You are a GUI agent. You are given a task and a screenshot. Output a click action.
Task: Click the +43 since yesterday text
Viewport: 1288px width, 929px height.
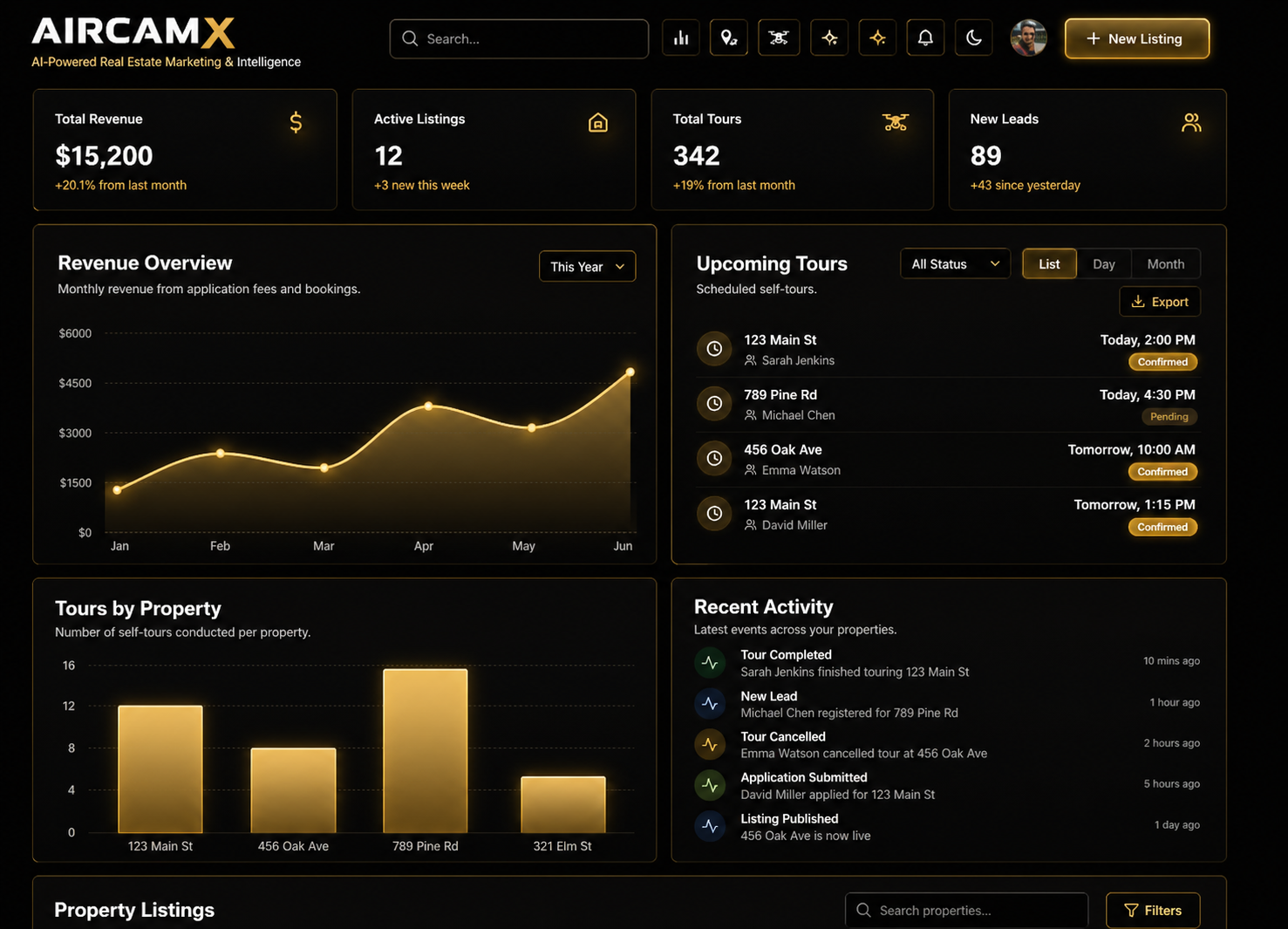tap(1025, 185)
